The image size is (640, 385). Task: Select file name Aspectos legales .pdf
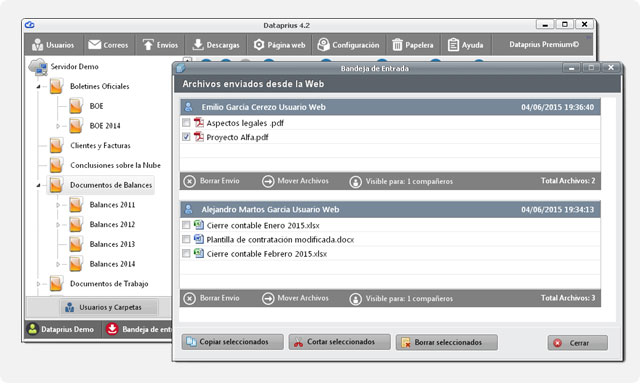(245, 123)
